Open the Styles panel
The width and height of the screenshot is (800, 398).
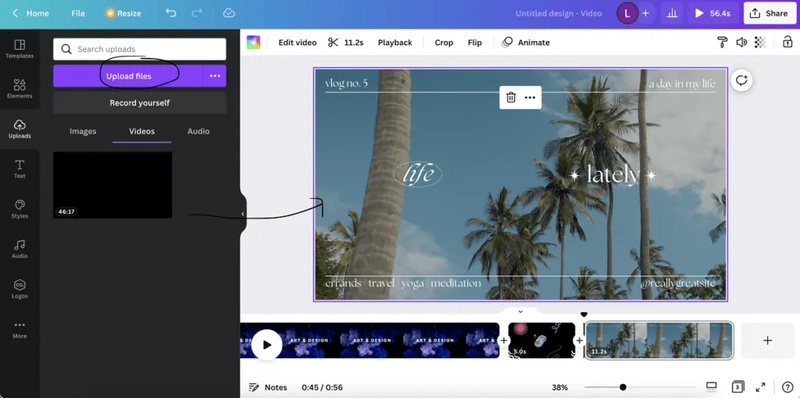click(x=19, y=209)
